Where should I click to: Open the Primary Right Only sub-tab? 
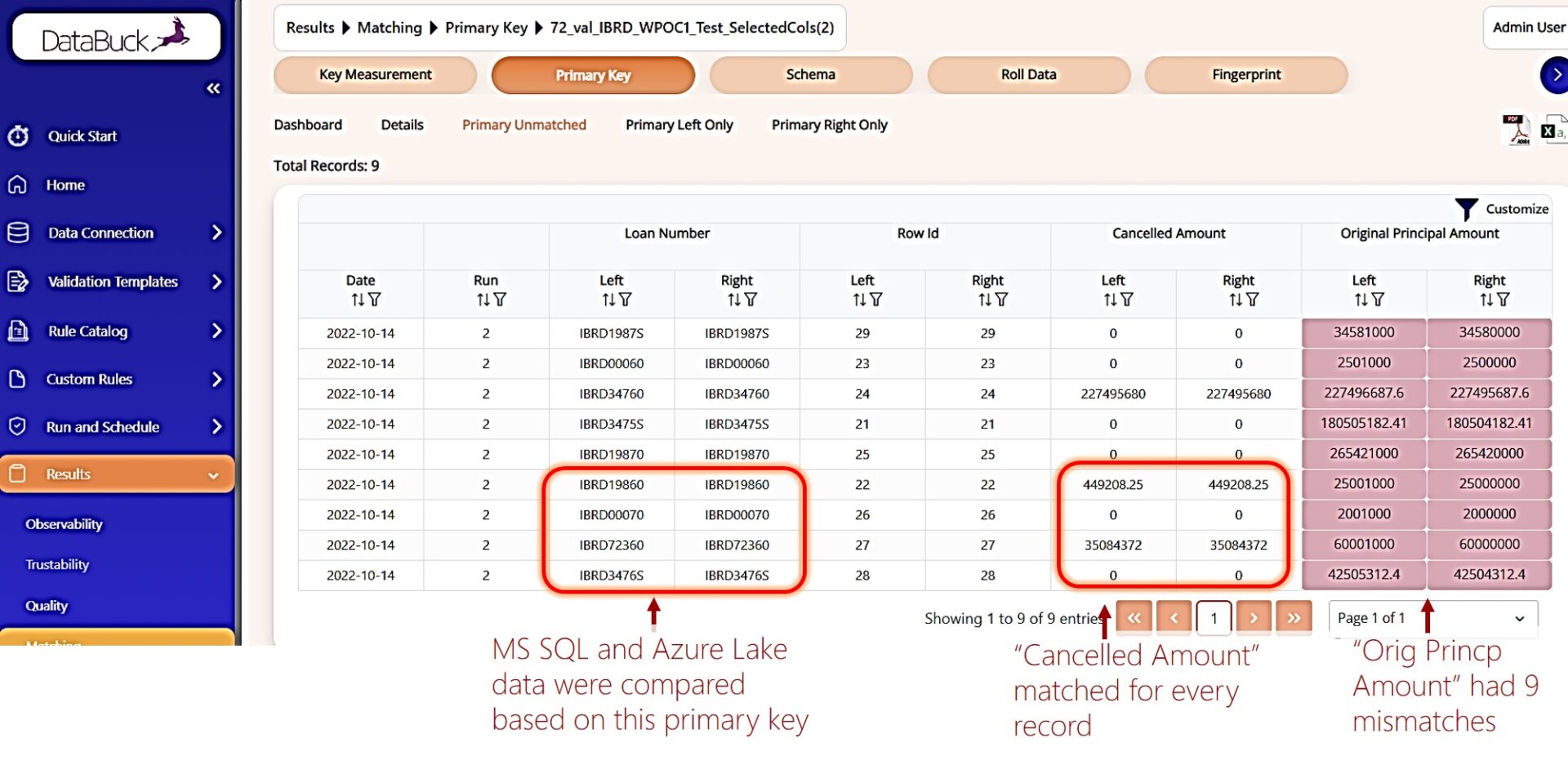pyautogui.click(x=830, y=125)
